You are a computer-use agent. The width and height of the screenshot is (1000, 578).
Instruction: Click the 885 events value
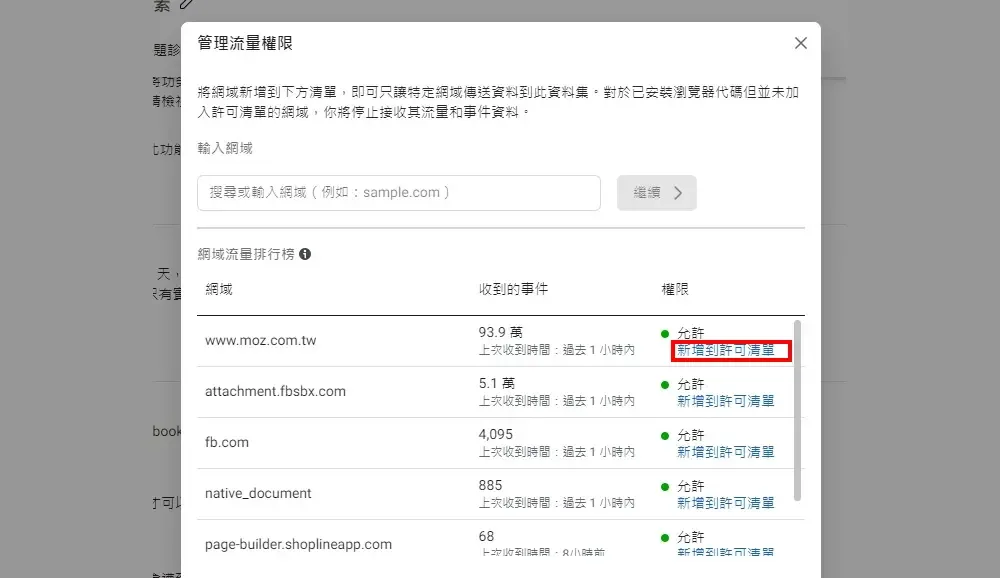(x=490, y=485)
